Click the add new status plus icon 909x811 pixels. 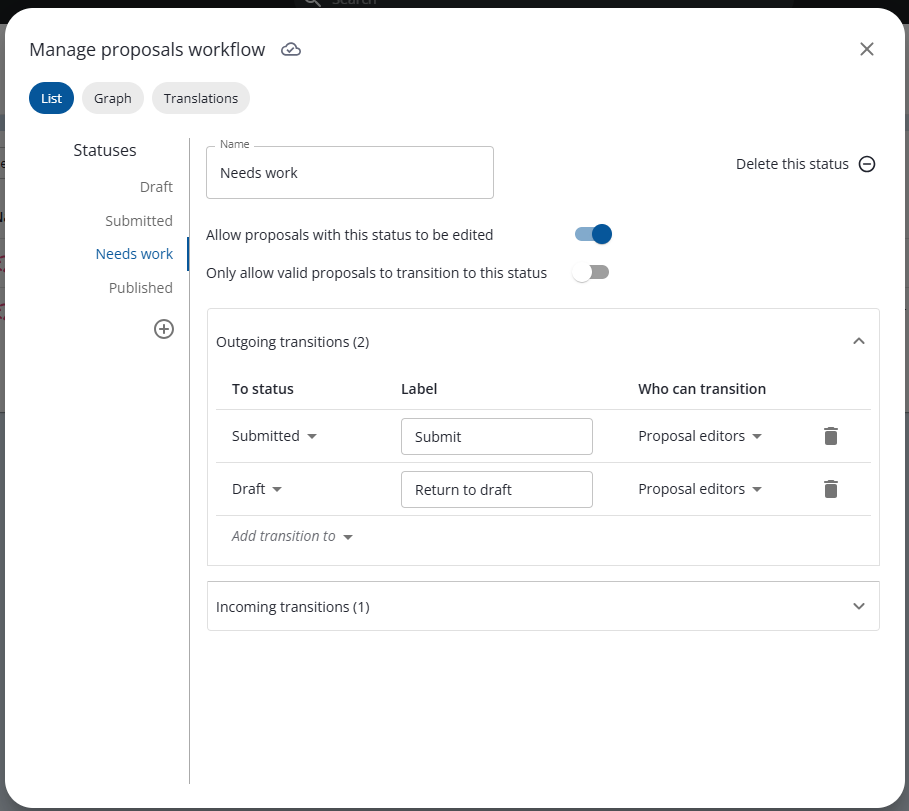pos(164,329)
